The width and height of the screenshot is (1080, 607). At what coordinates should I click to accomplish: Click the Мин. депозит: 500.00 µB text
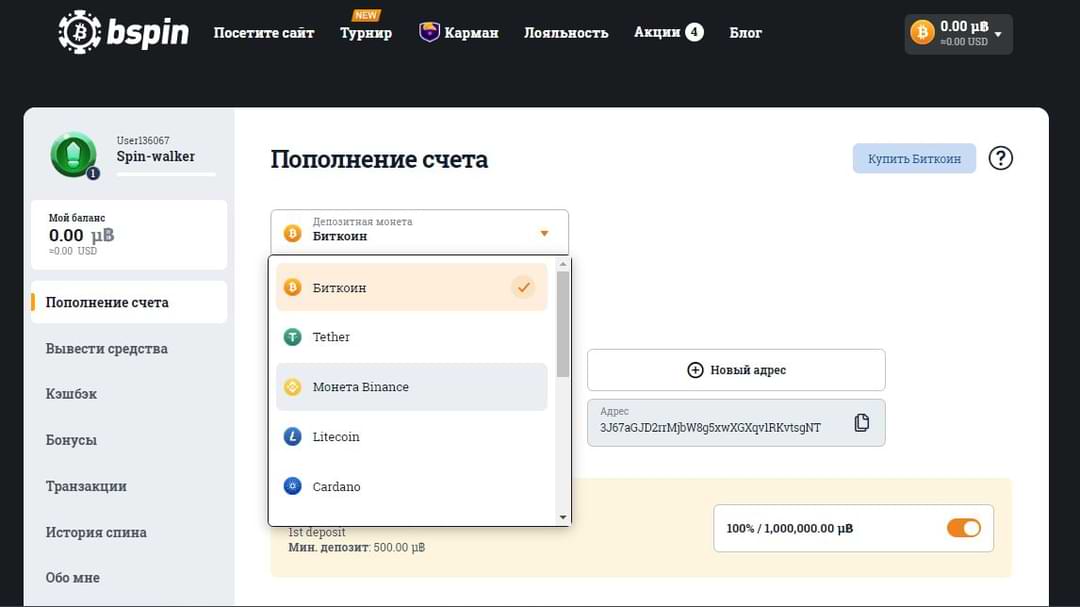coord(357,548)
